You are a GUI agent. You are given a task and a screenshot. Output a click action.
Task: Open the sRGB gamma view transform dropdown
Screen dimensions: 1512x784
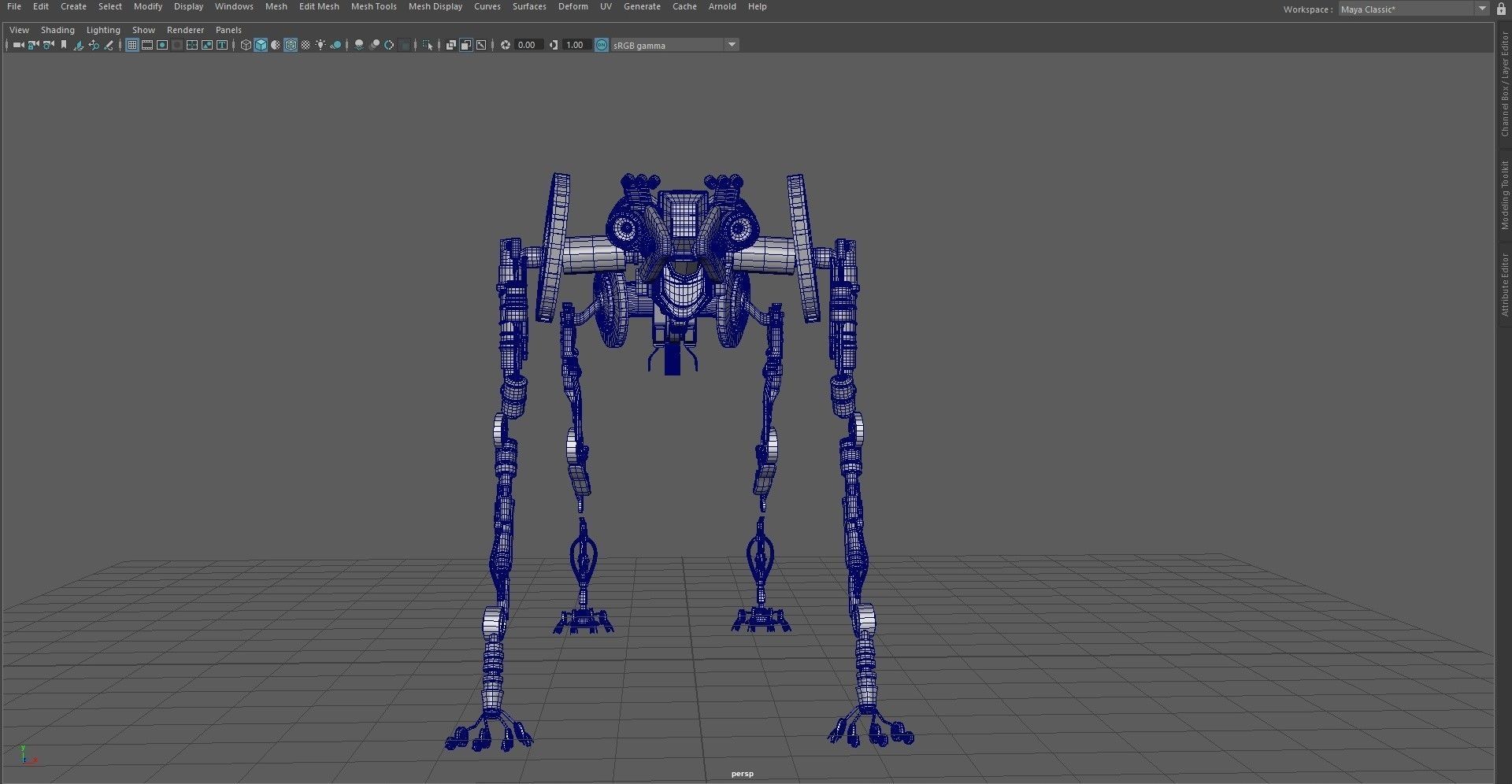pyautogui.click(x=675, y=45)
